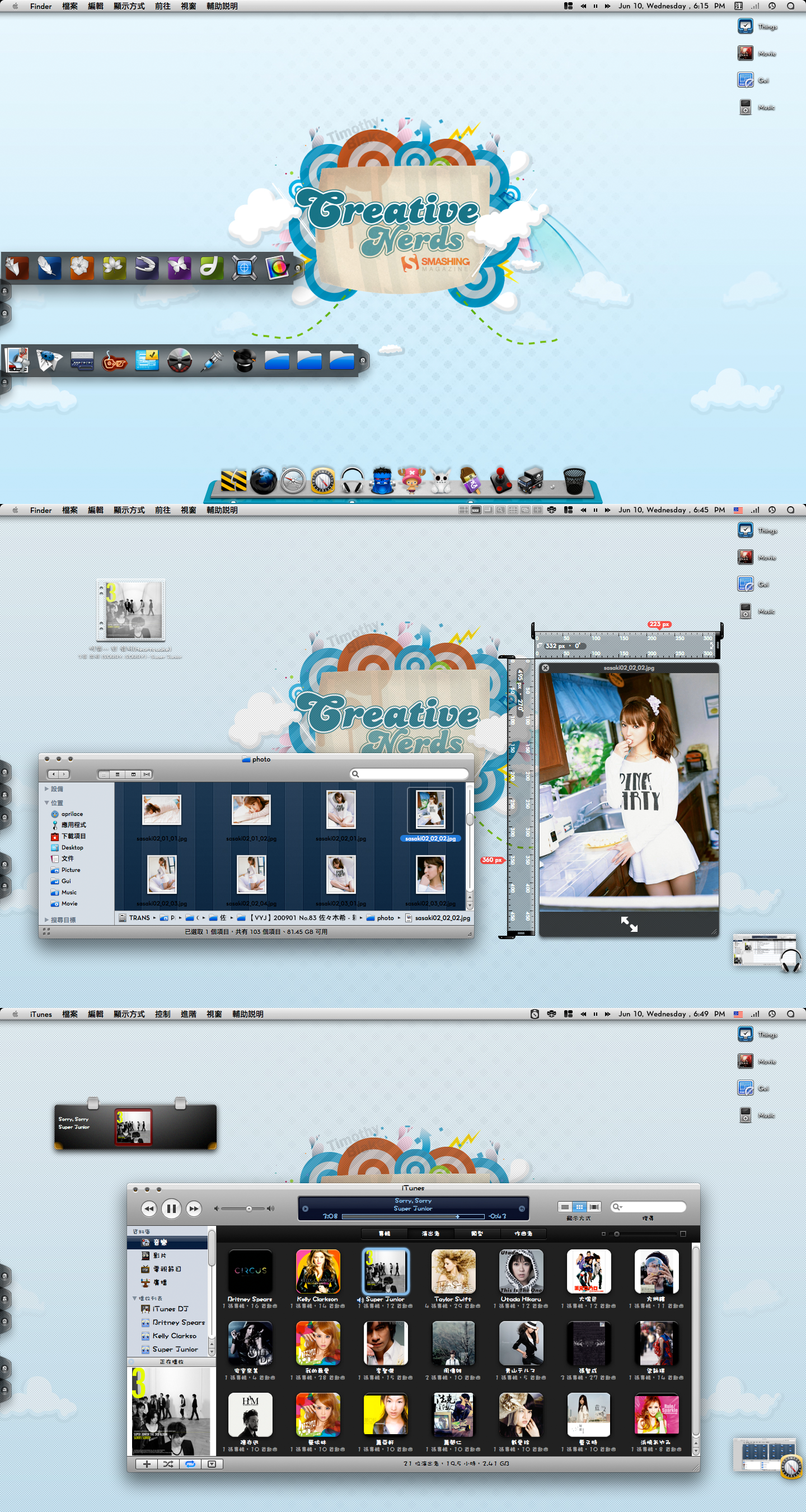Screen dimensions: 806x1512
Task: Open the checklist app with yellow checkmark
Action: pyautogui.click(x=147, y=361)
